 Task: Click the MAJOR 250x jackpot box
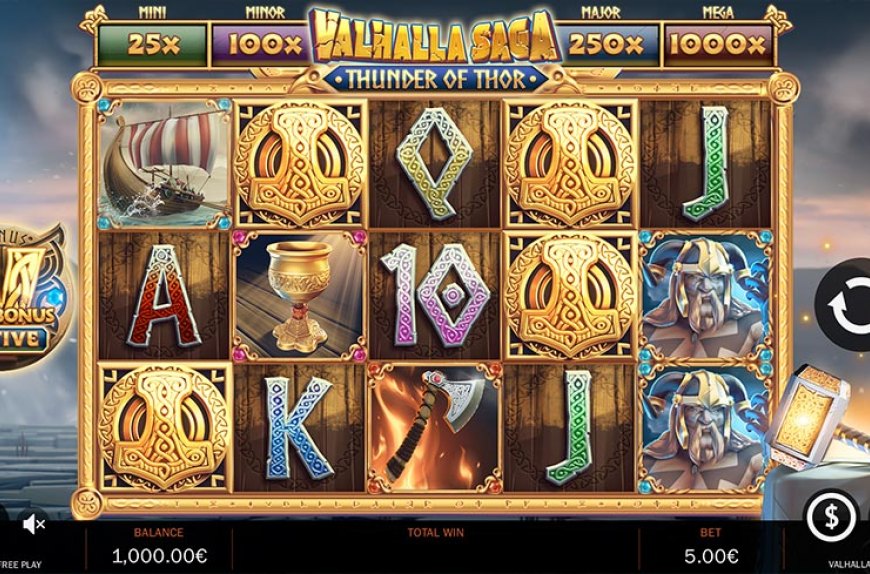pyautogui.click(x=606, y=45)
